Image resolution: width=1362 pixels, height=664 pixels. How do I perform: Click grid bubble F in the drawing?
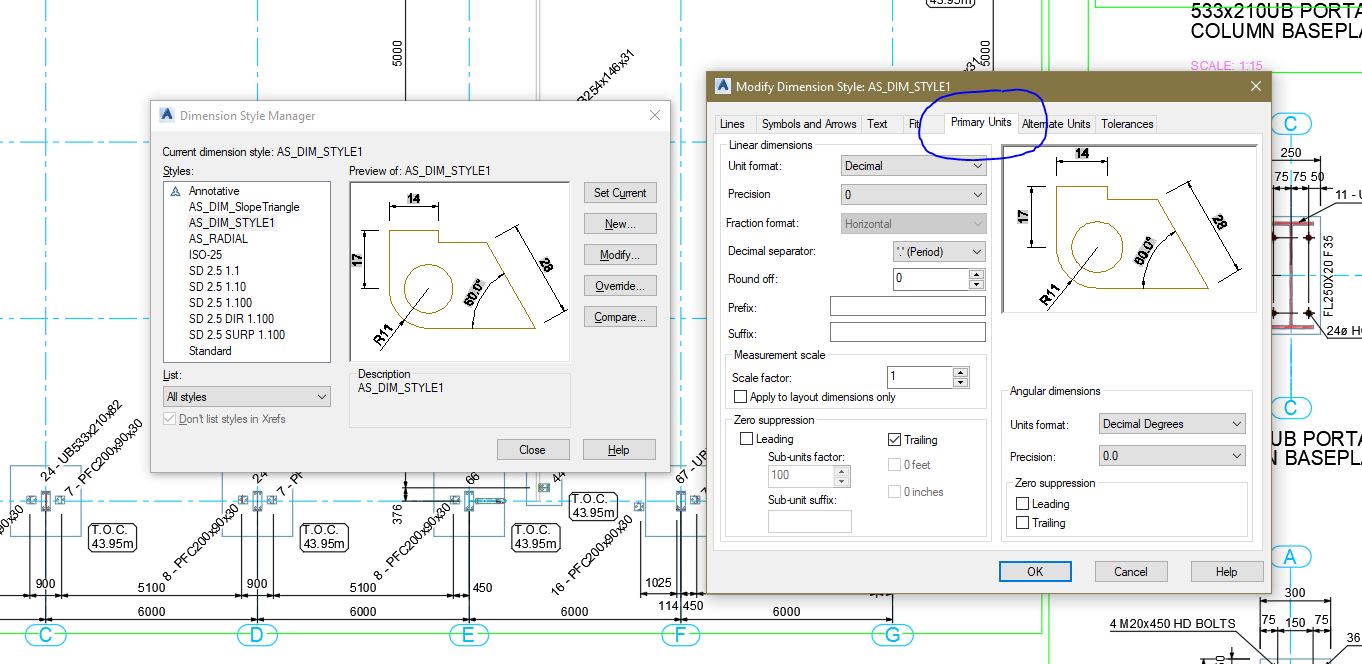[680, 635]
